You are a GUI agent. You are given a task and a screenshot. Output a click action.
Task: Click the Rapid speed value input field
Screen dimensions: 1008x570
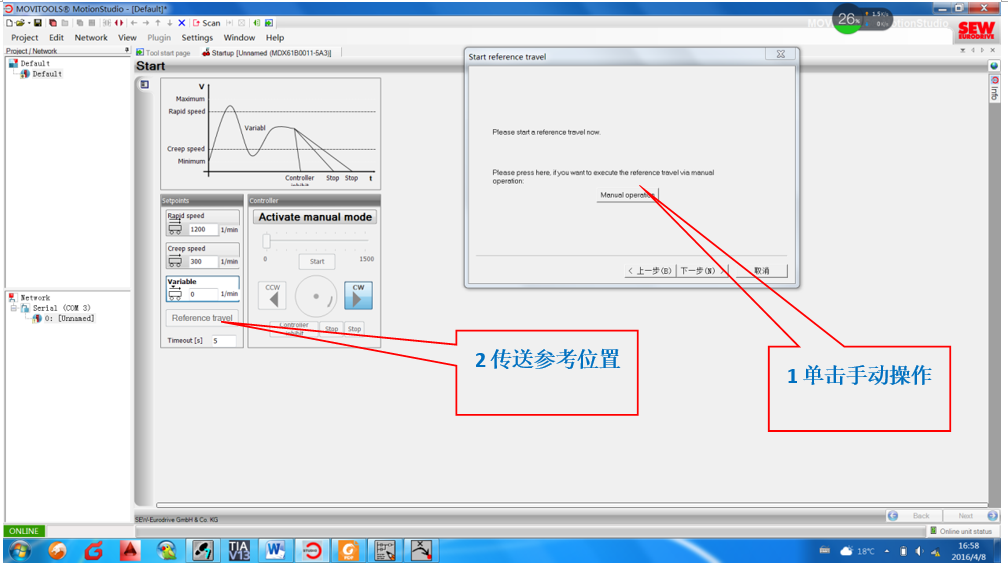point(202,229)
